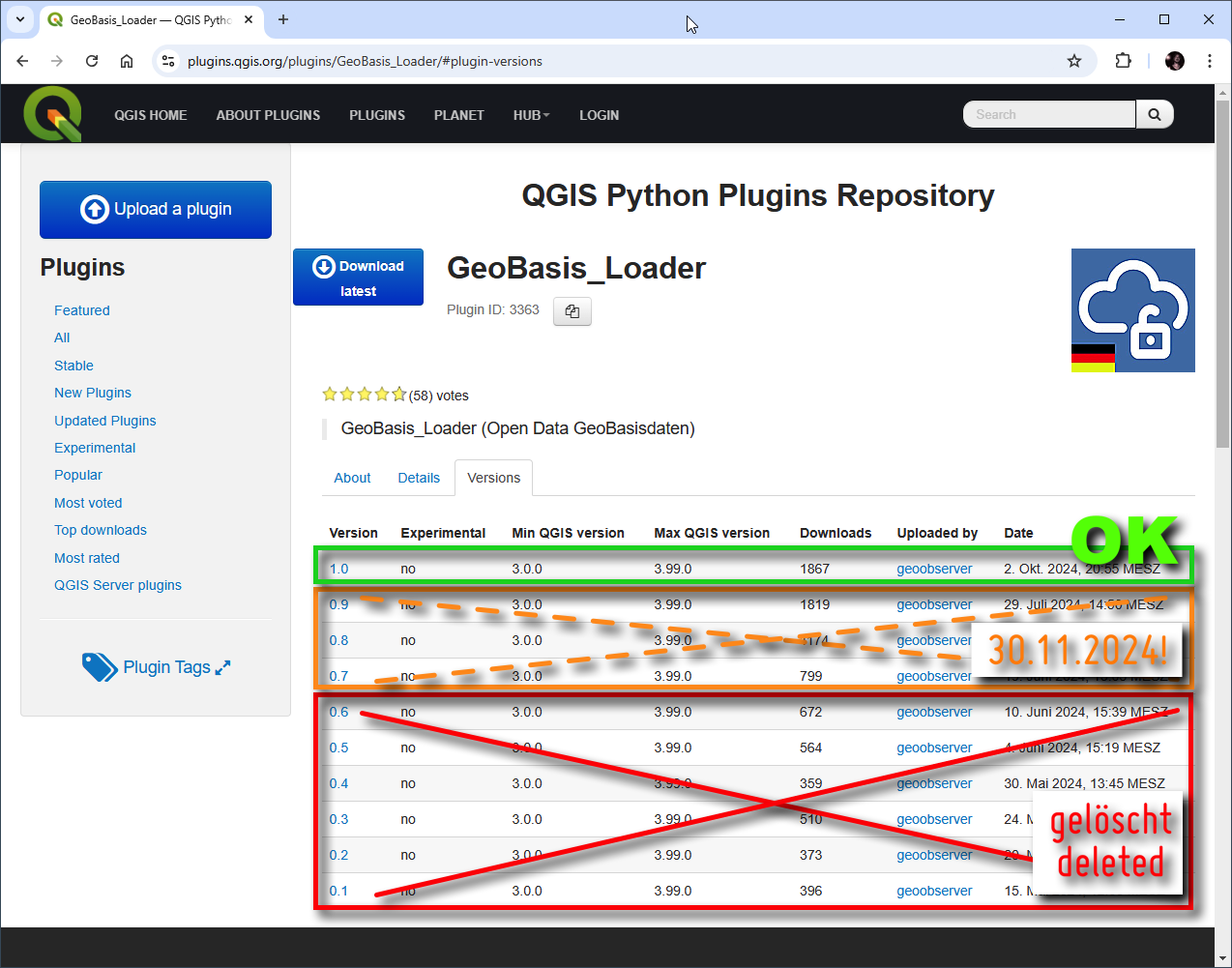
Task: Open Most voted plugins list
Action: coord(88,503)
